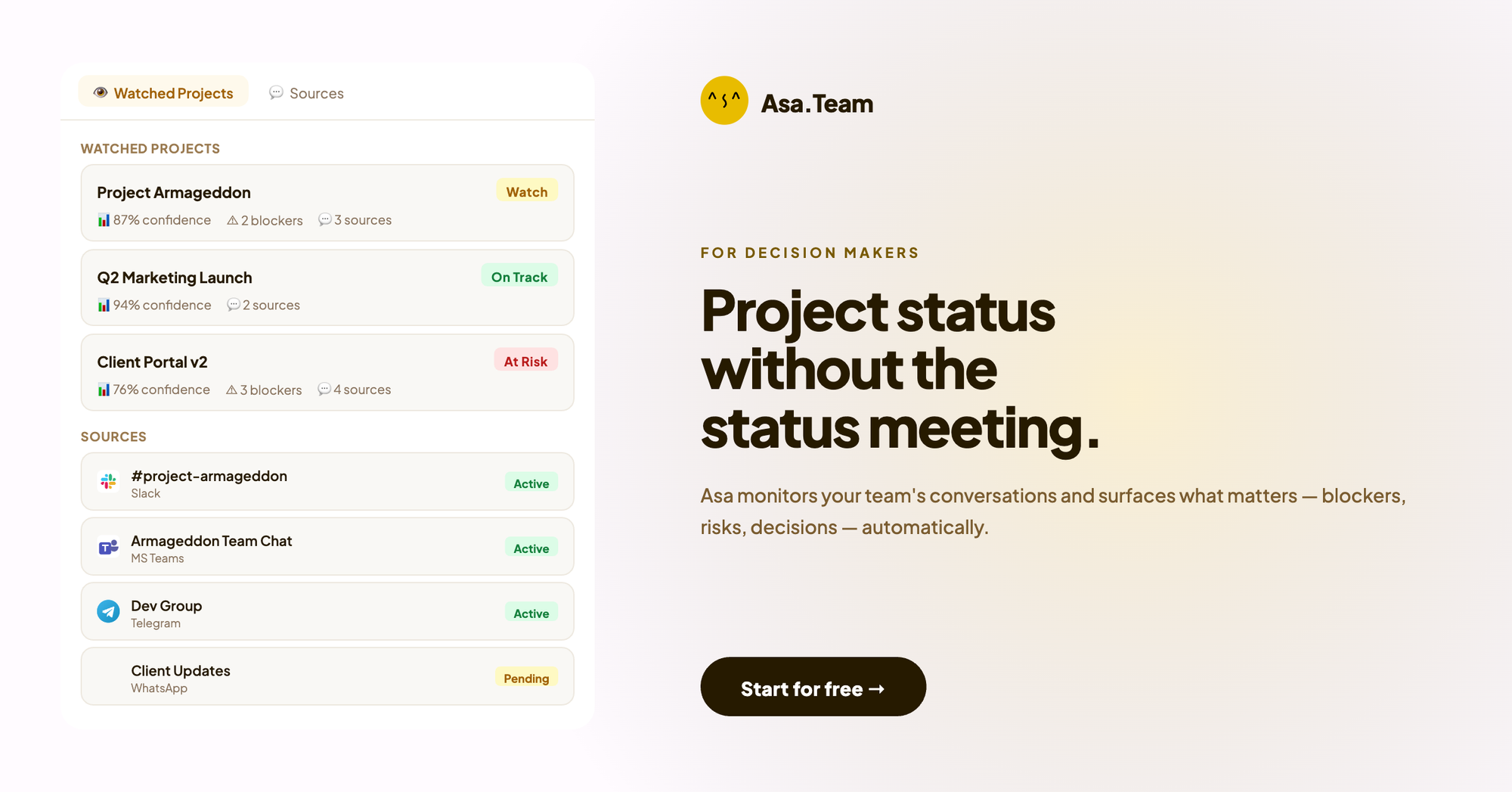This screenshot has height=792, width=1512.
Task: Select the Watched Projects tab
Action: pyautogui.click(x=163, y=92)
